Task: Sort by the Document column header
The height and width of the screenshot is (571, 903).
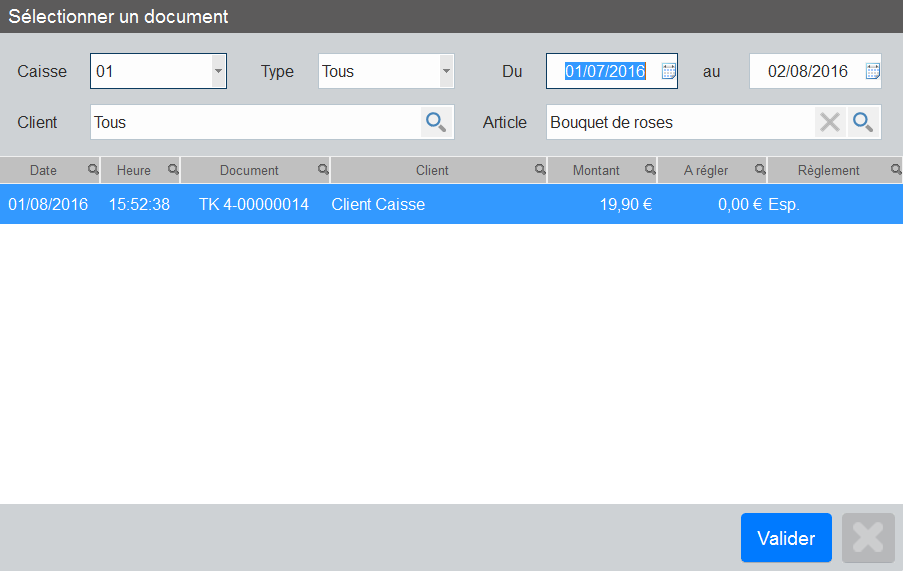Action: (249, 170)
